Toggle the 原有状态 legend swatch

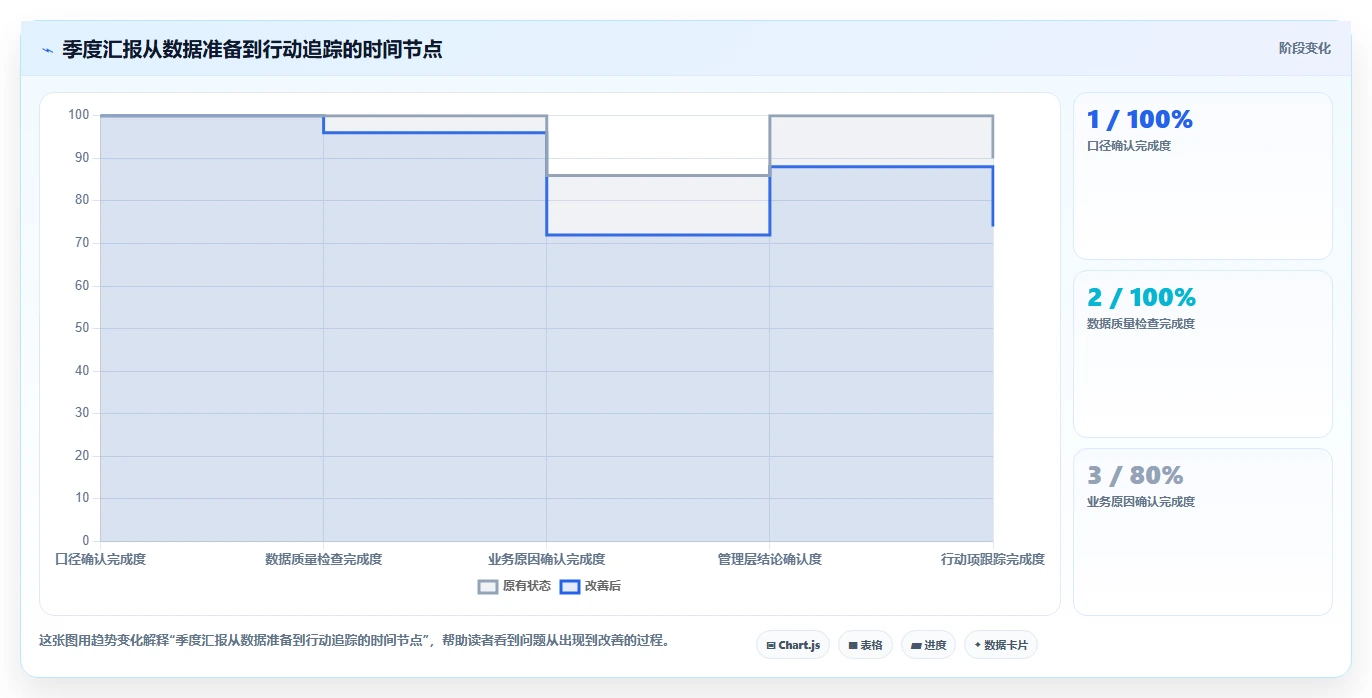tap(488, 587)
